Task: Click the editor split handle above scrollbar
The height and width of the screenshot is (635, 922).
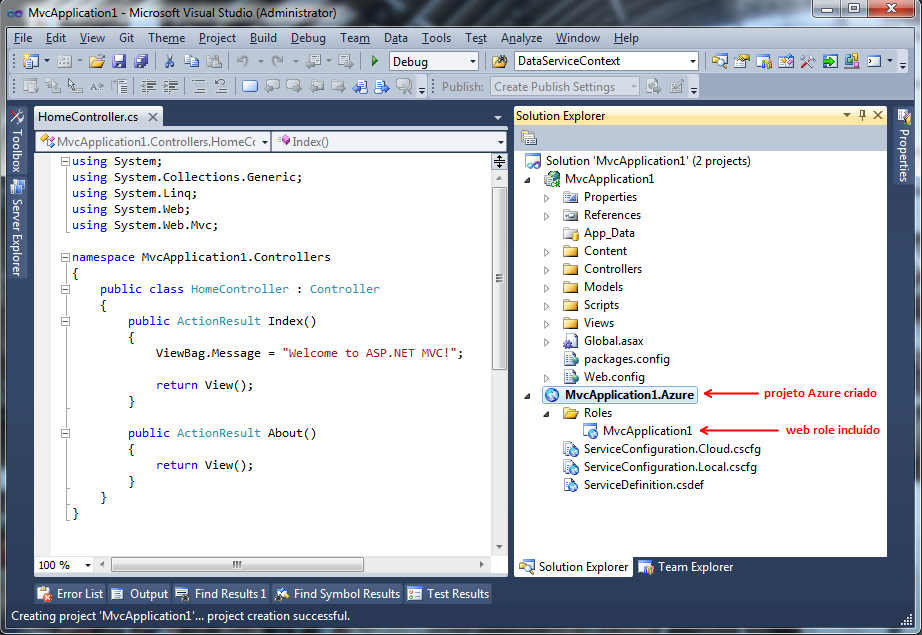Action: click(499, 161)
